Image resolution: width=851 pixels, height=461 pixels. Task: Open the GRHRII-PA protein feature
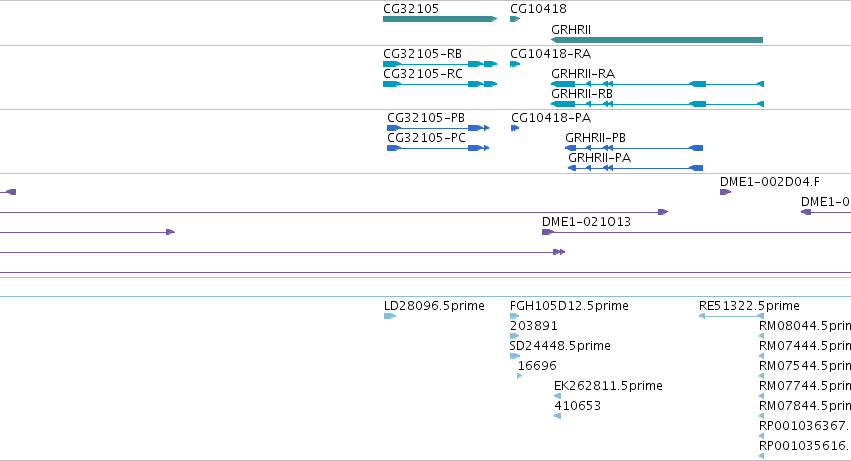(x=636, y=168)
